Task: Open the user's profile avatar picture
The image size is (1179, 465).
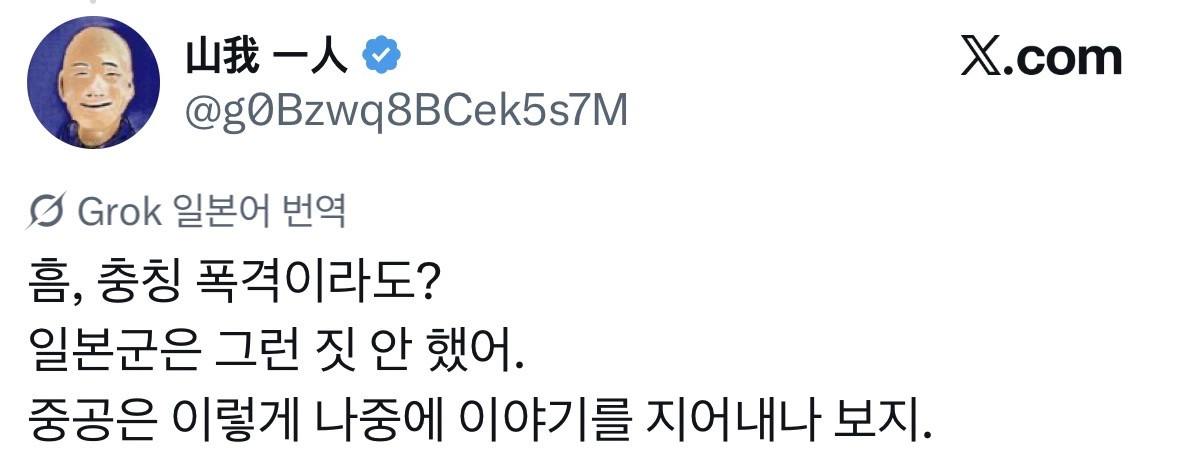Action: click(93, 82)
